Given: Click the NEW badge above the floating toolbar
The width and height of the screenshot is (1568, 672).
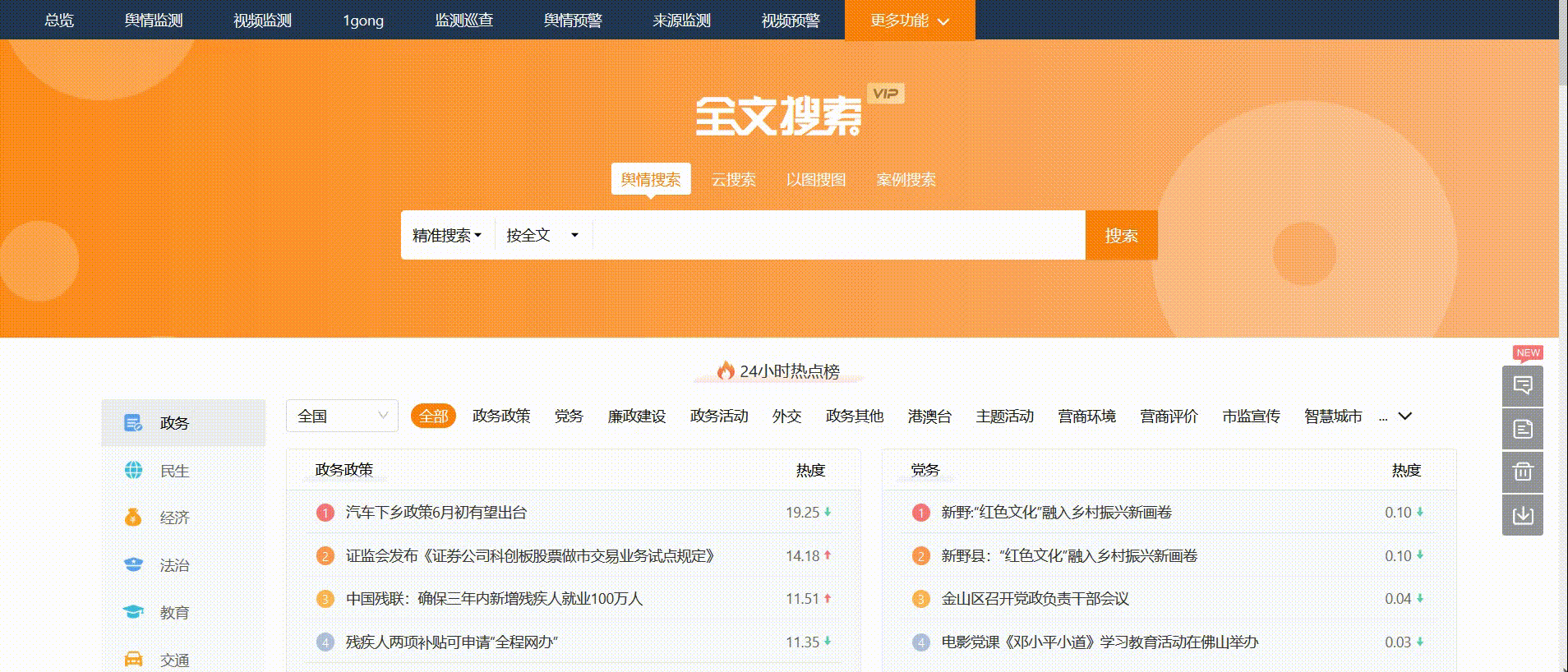Looking at the screenshot, I should [1528, 353].
